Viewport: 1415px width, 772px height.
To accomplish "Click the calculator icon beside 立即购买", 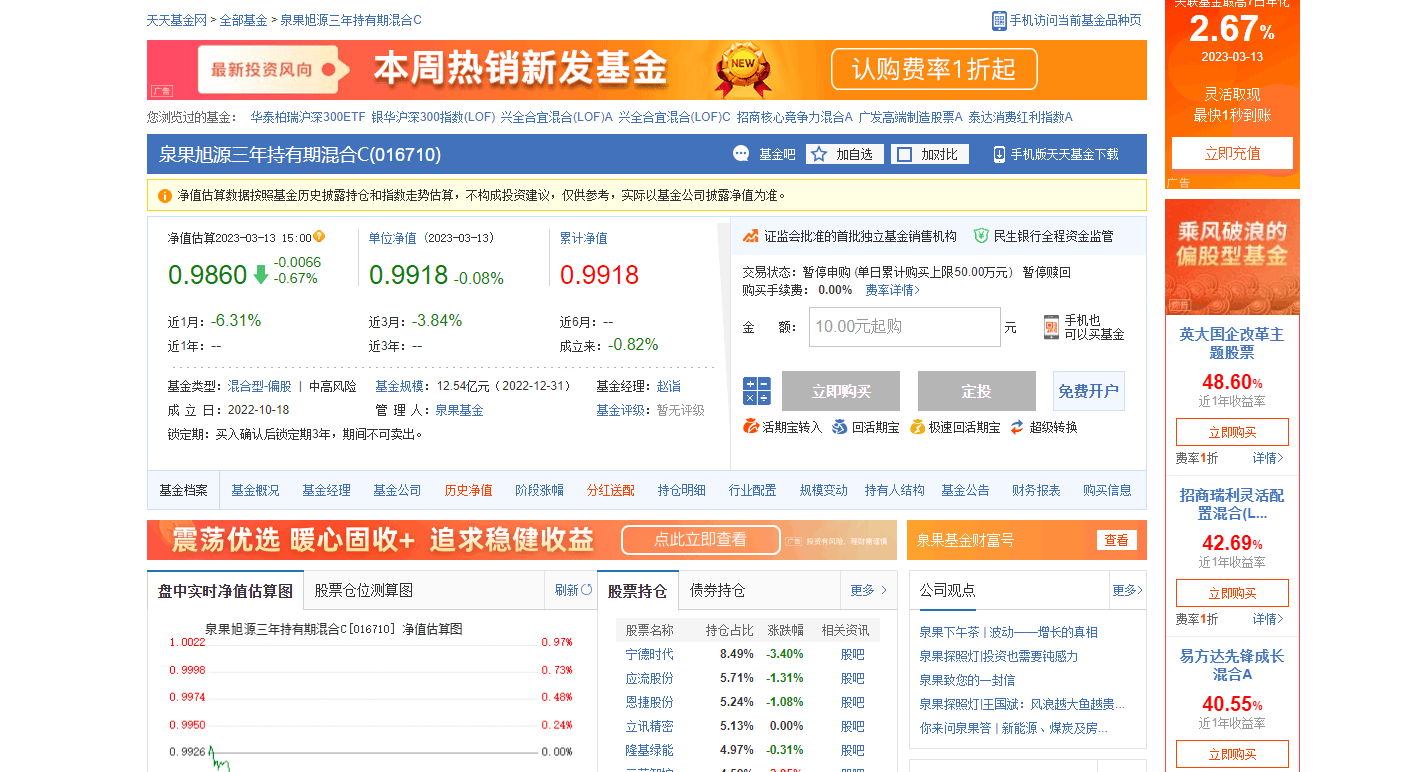I will 756,391.
